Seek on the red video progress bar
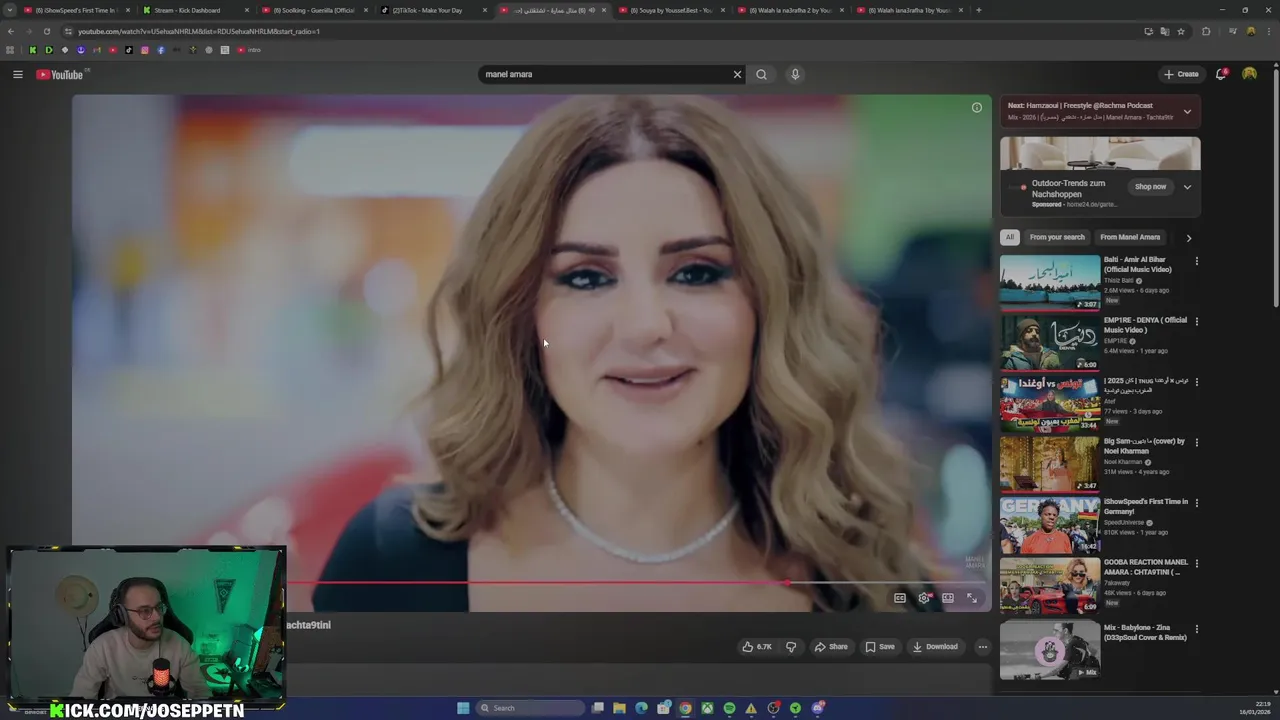This screenshot has height=720, width=1280. 638,582
